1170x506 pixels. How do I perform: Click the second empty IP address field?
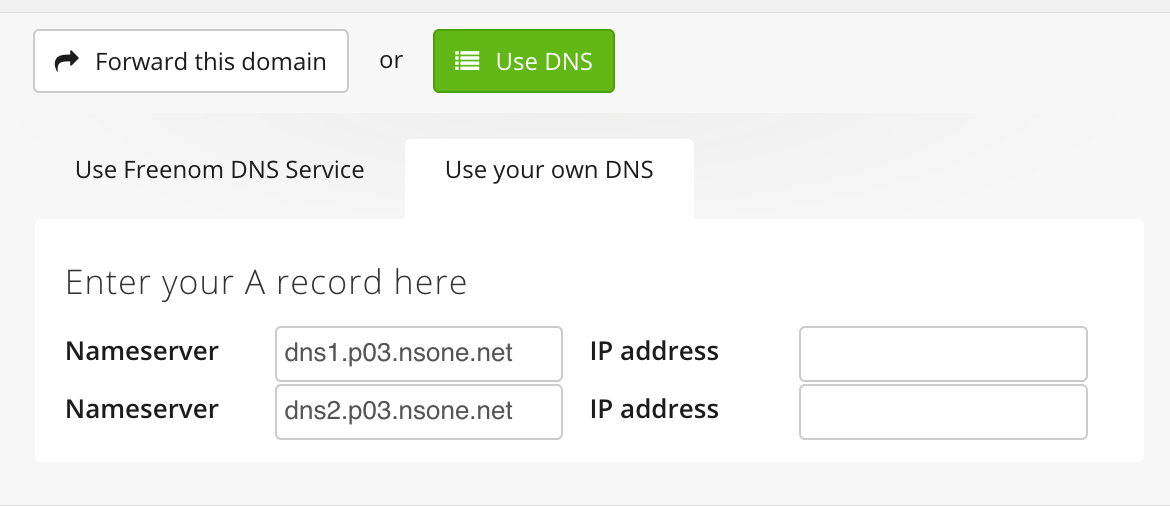(x=943, y=412)
